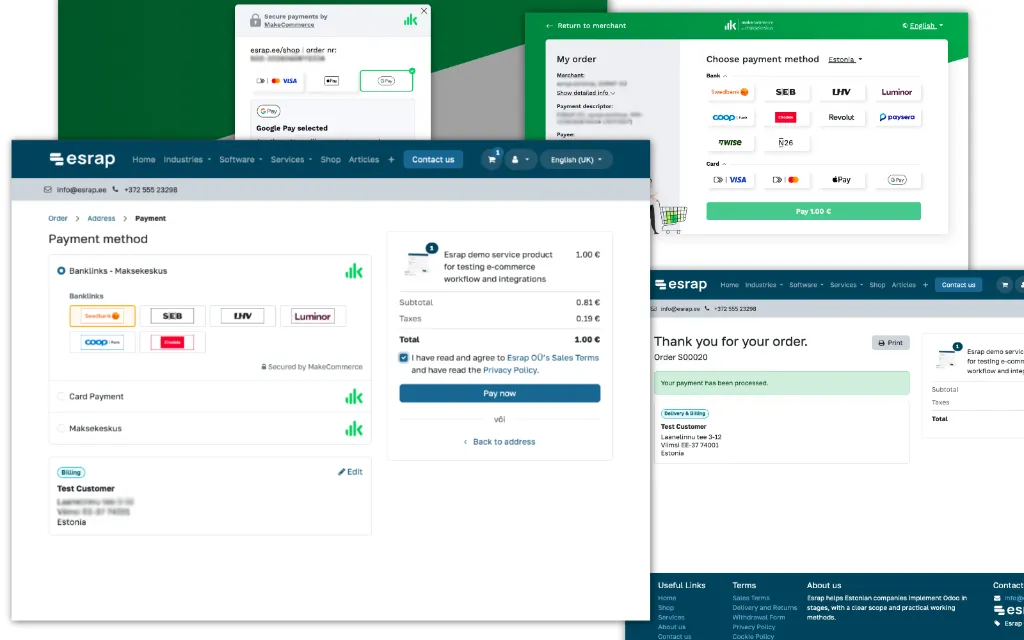Open the user account icon menu
The width and height of the screenshot is (1024, 640).
520,159
